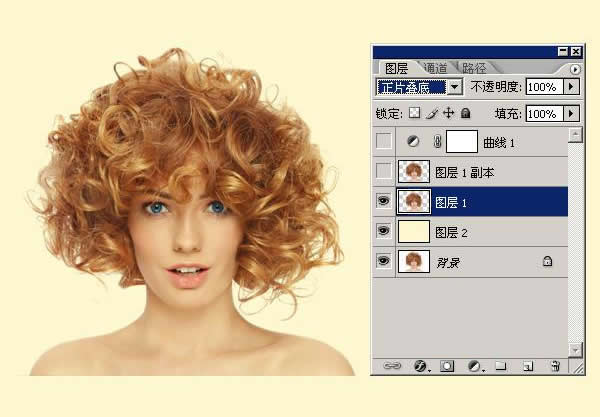This screenshot has width=600, height=417.
Task: Click the create new layer icon
Action: (528, 365)
